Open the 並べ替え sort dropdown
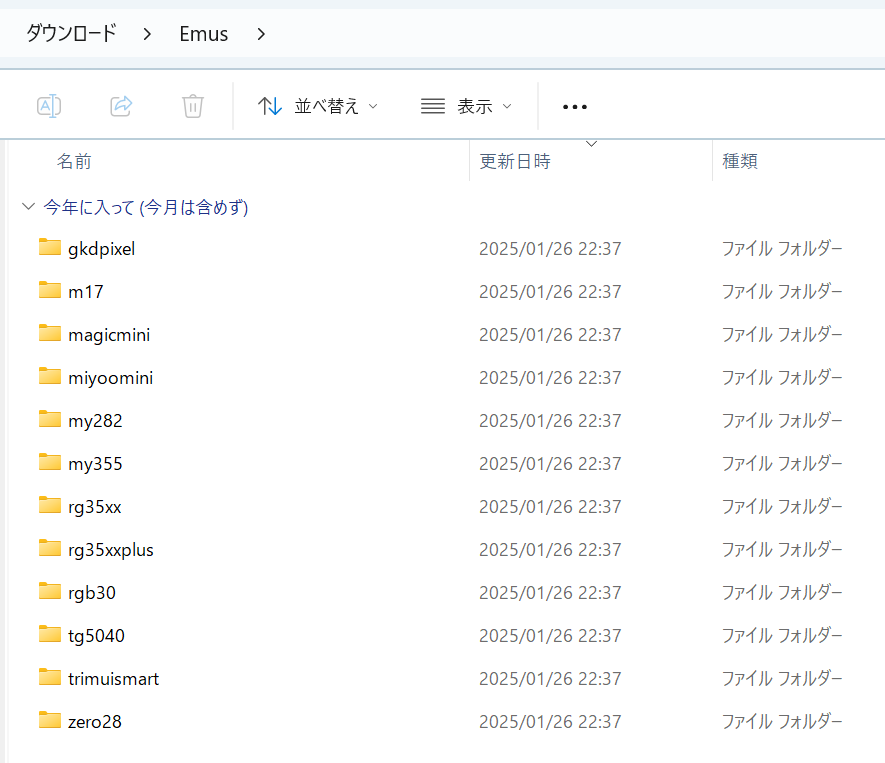The image size is (885, 763). pyautogui.click(x=318, y=106)
